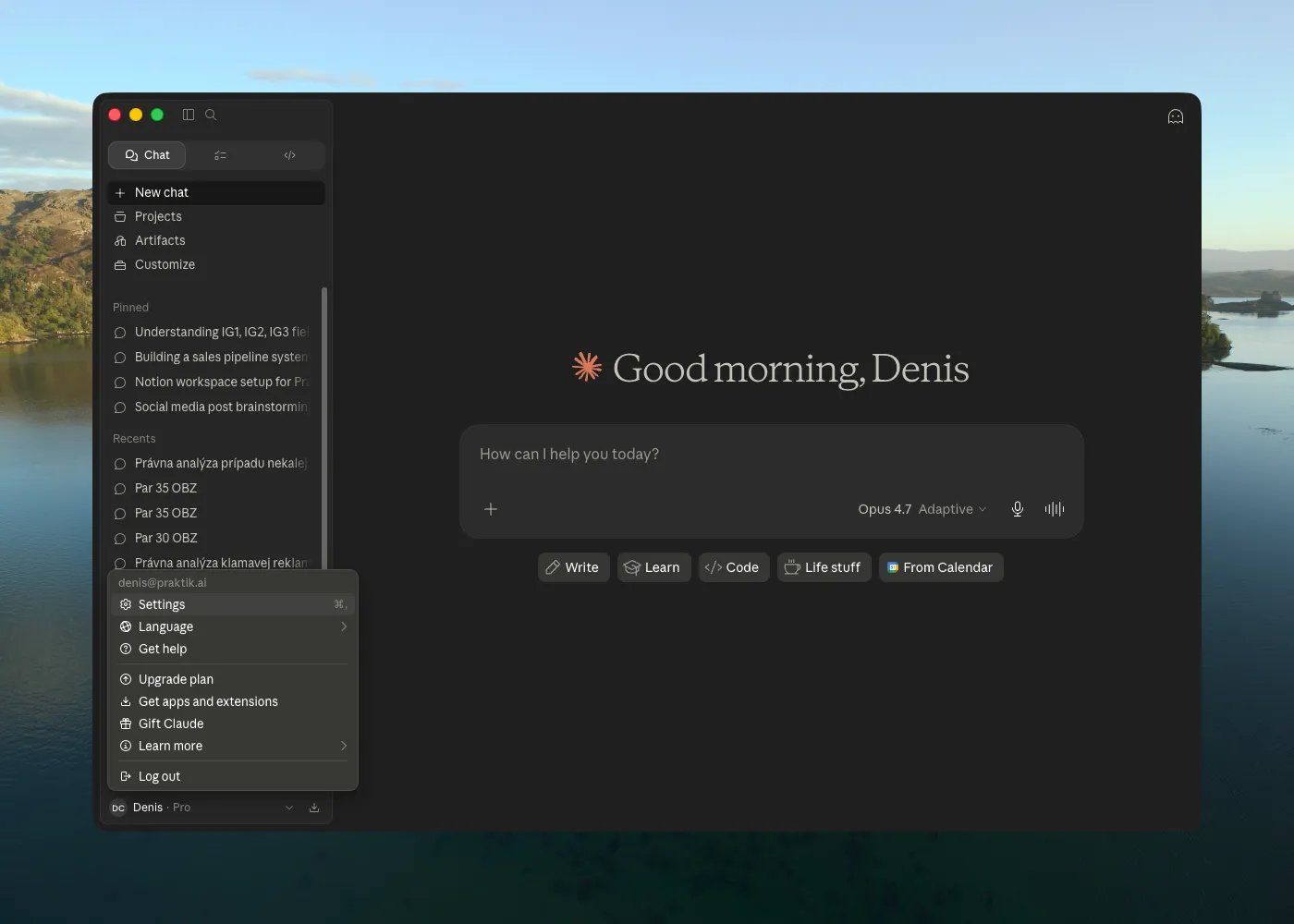
Task: Switch to the tasks checklist tab
Action: 220,155
